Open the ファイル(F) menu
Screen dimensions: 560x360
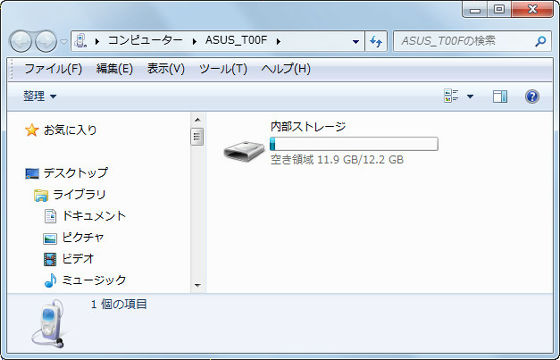tap(53, 69)
